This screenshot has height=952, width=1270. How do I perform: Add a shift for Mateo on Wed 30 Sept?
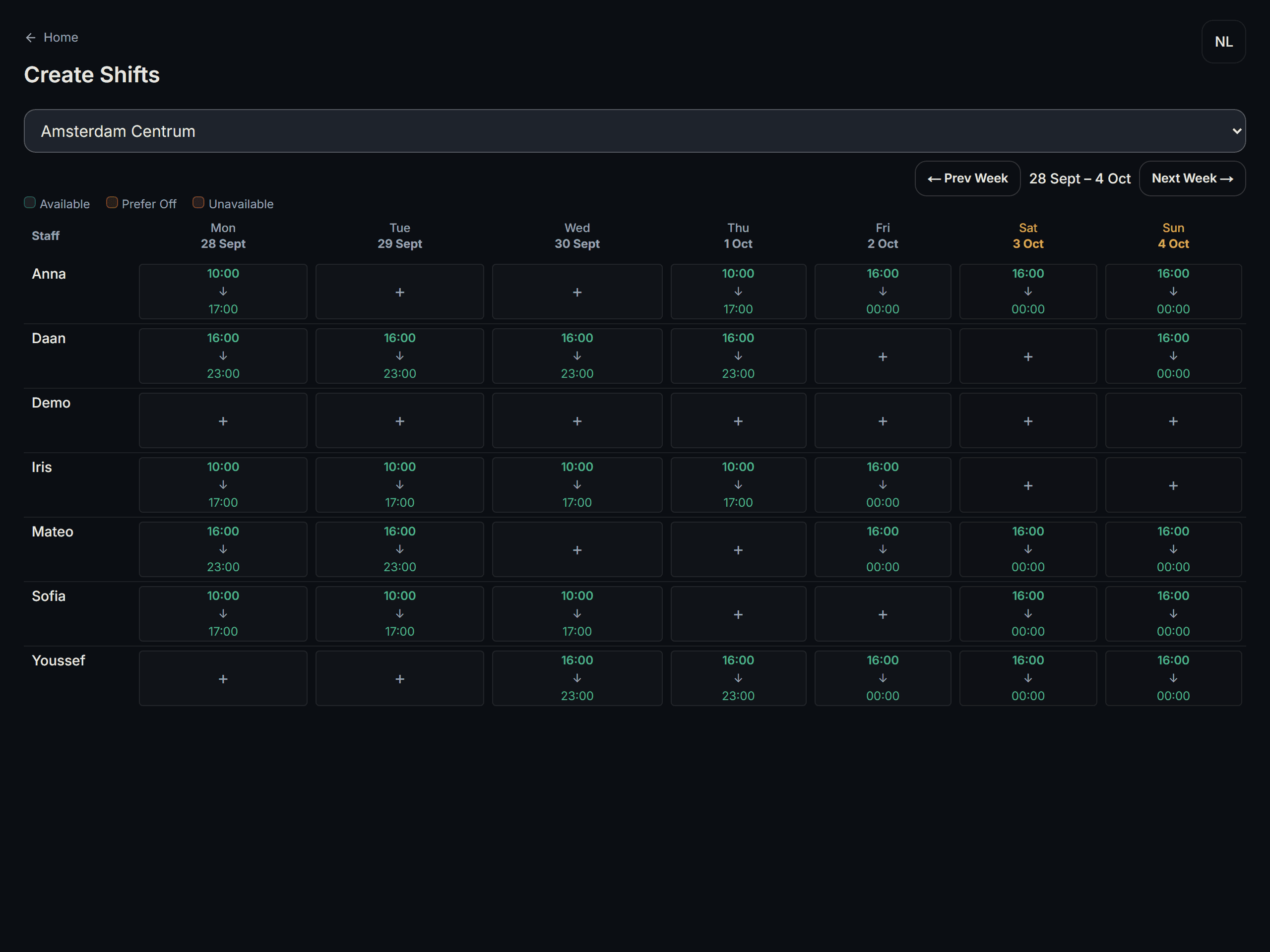[x=577, y=550]
